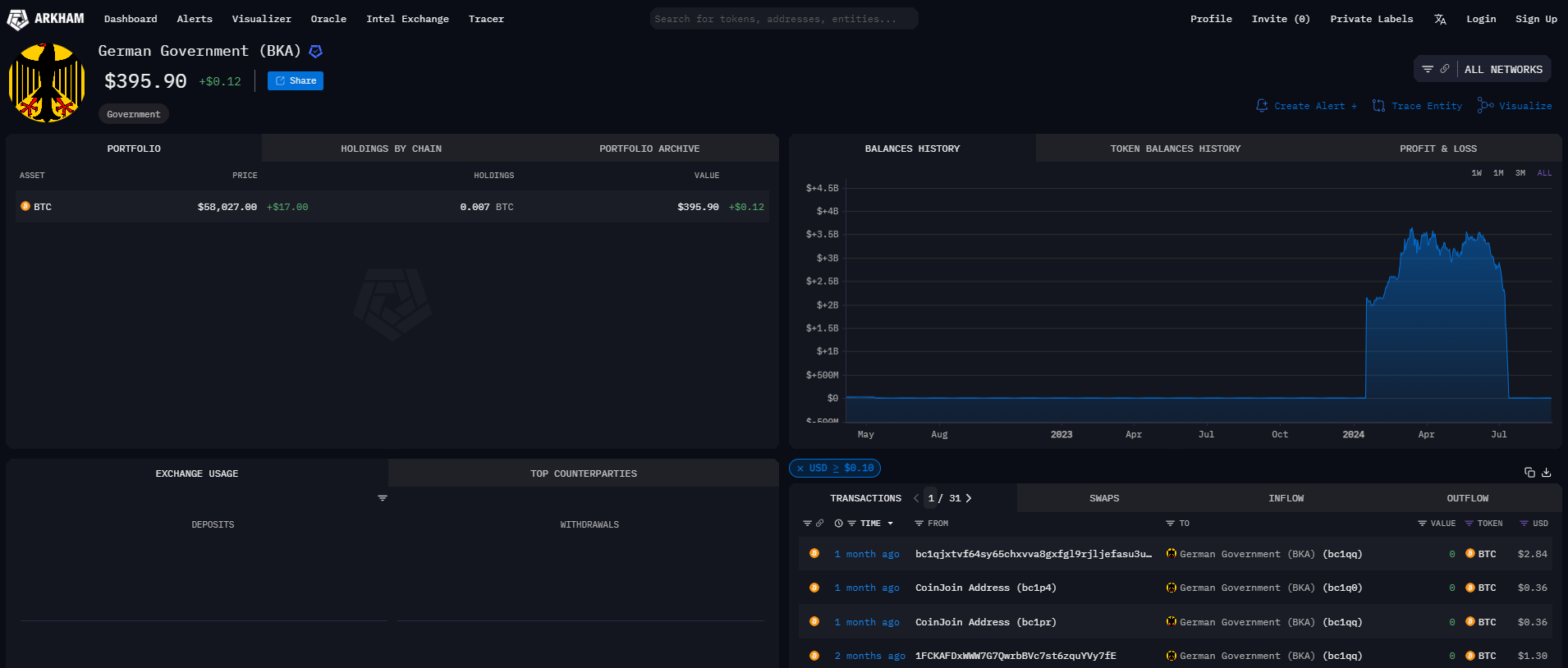Click the Share button
The height and width of the screenshot is (668, 1568).
(296, 80)
